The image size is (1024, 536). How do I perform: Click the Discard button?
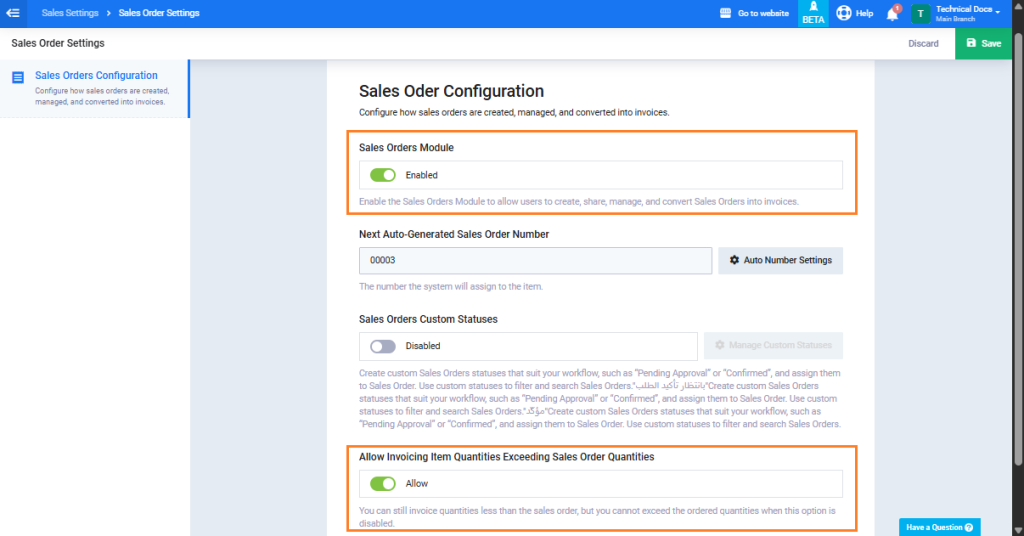923,44
